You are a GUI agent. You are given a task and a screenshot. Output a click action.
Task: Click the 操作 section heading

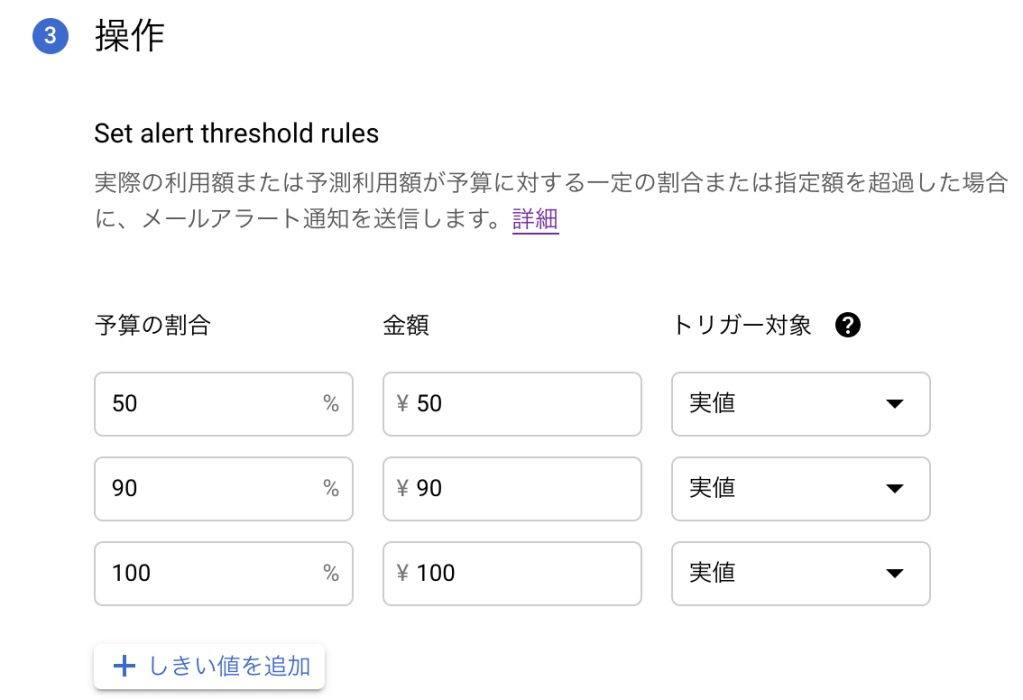pos(130,37)
